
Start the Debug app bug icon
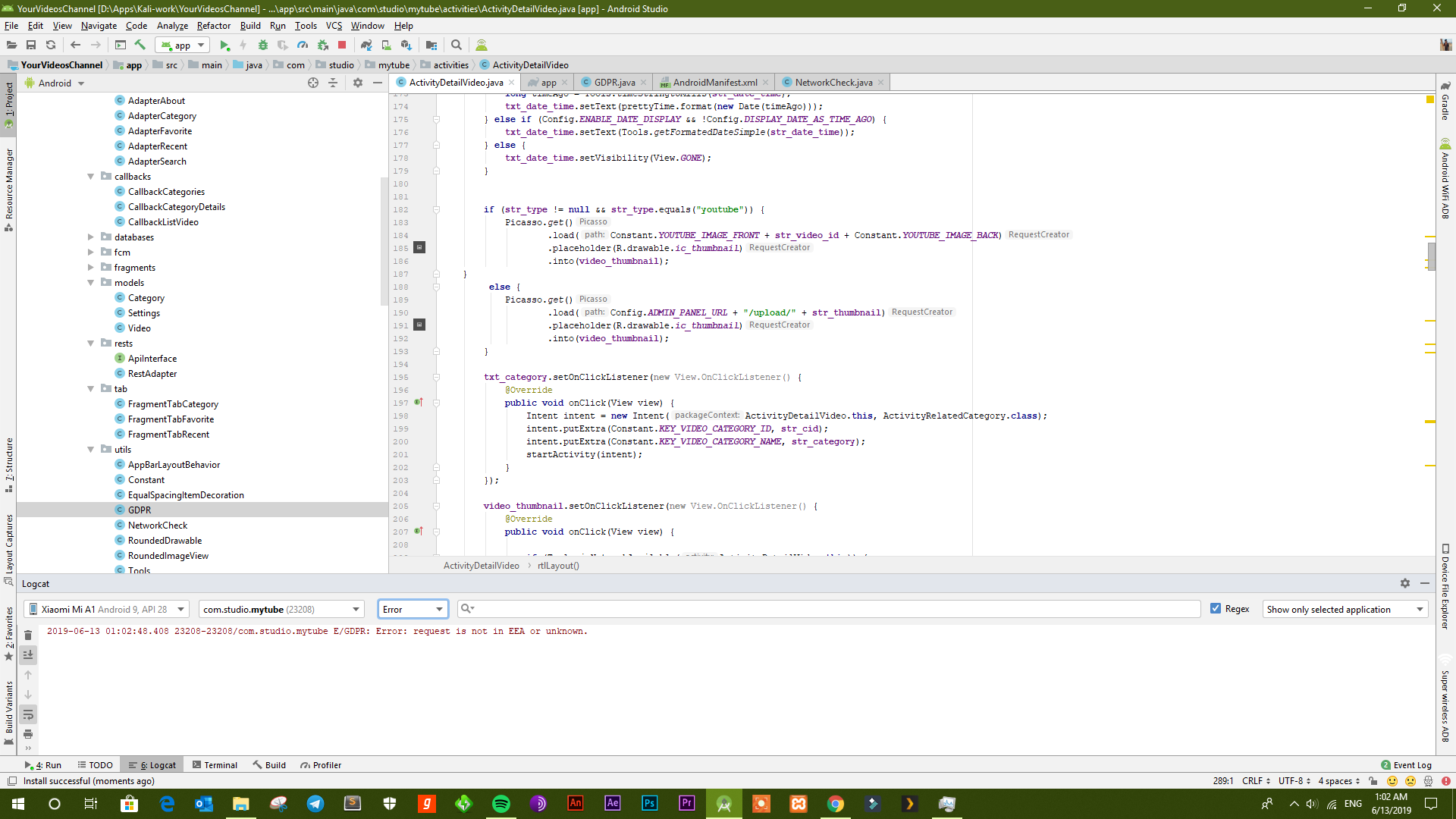click(x=263, y=45)
